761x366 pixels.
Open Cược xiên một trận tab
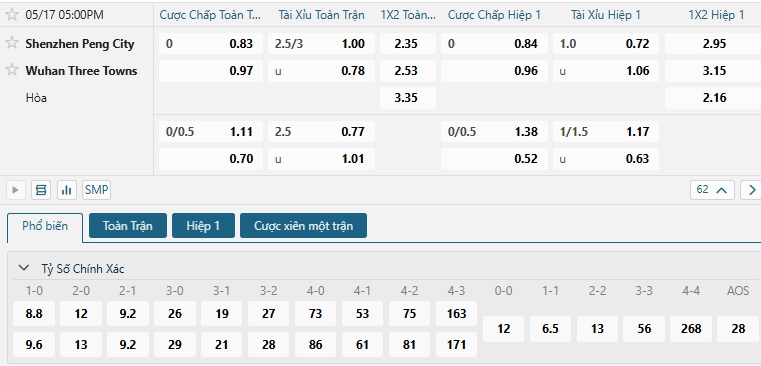303,226
